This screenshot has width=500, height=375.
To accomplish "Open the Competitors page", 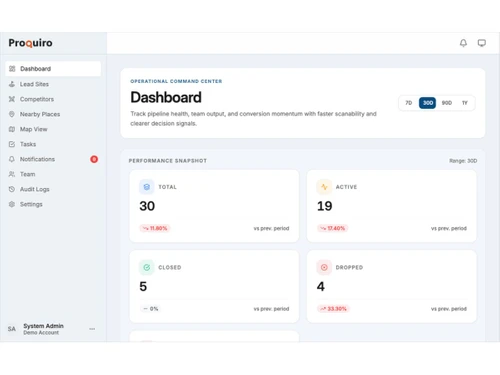I will 53,99.
